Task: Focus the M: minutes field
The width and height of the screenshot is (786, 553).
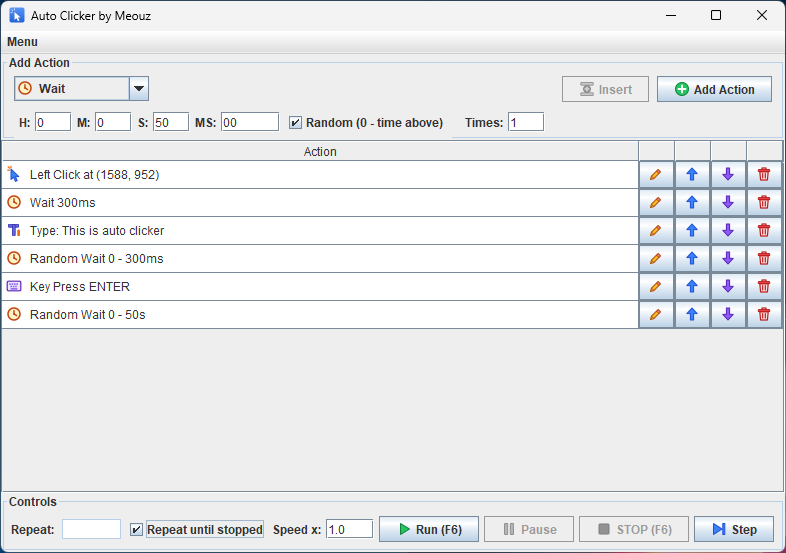Action: click(x=113, y=122)
